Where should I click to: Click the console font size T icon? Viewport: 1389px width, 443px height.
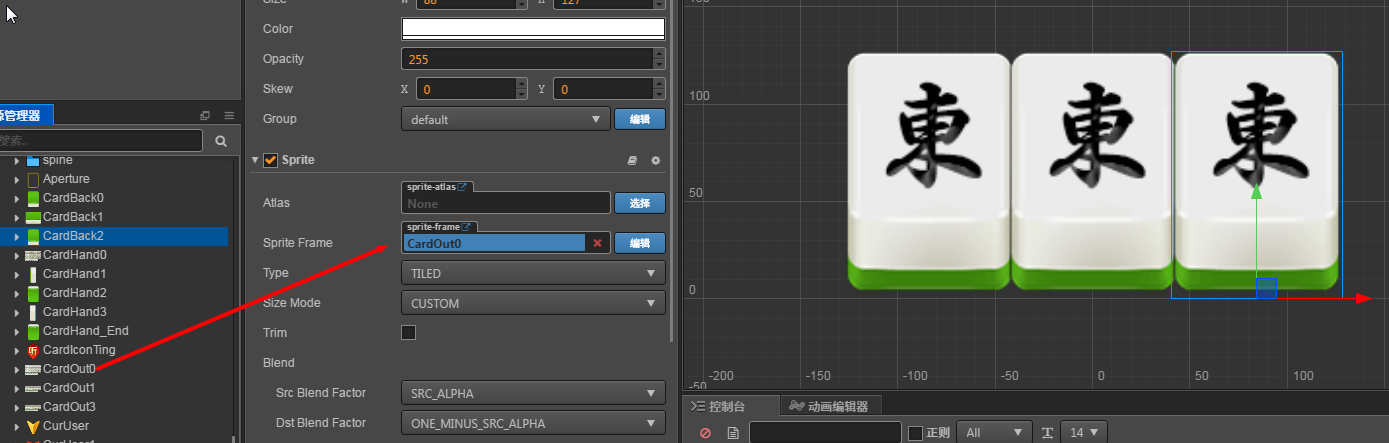pos(1047,433)
